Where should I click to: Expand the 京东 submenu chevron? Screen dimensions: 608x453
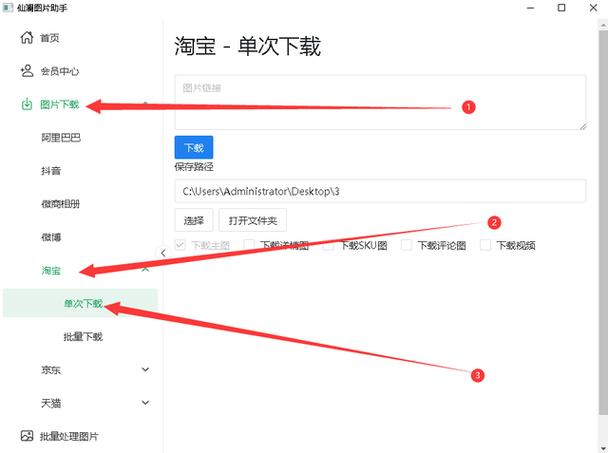[146, 370]
